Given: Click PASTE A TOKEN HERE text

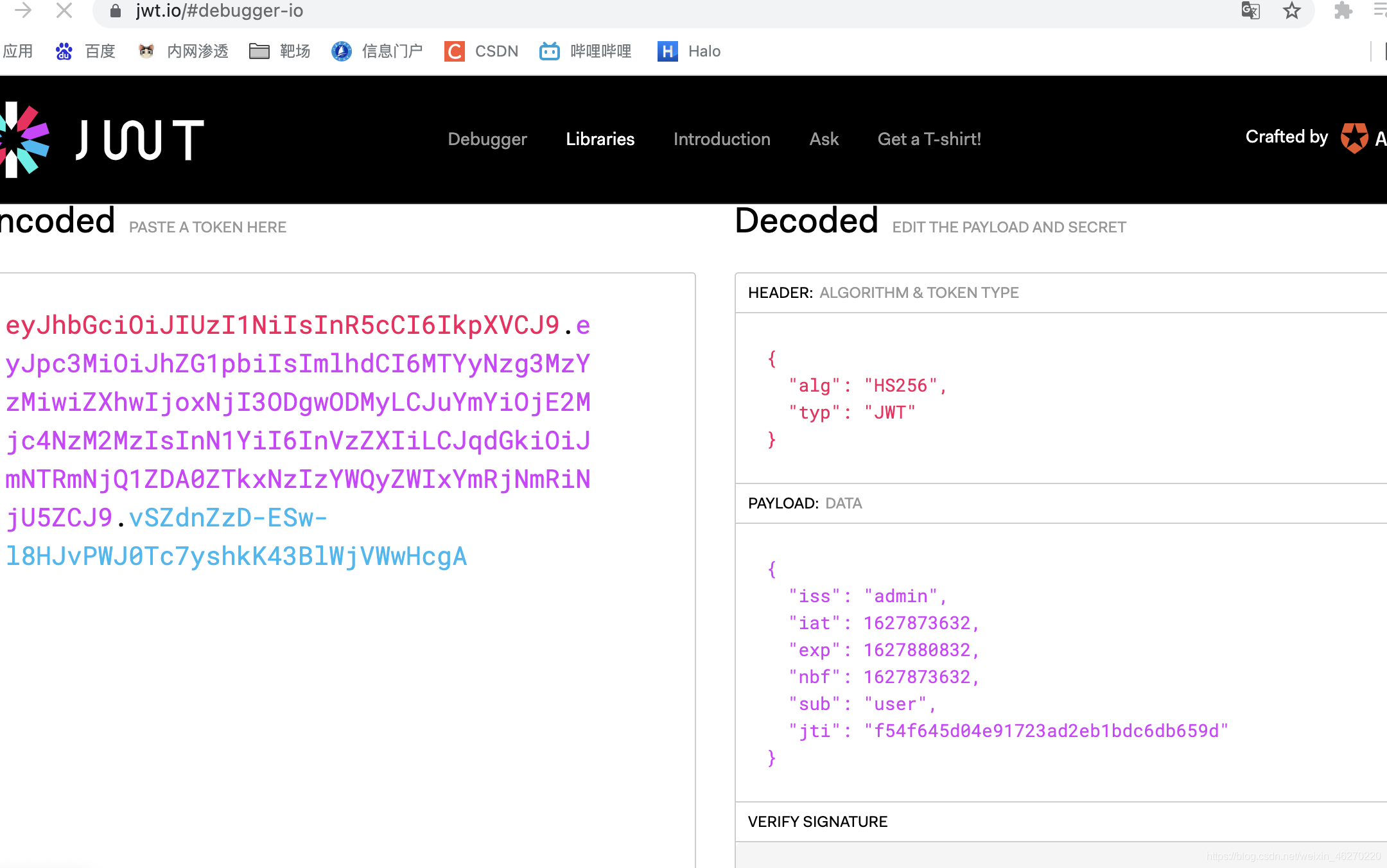Looking at the screenshot, I should tap(207, 227).
